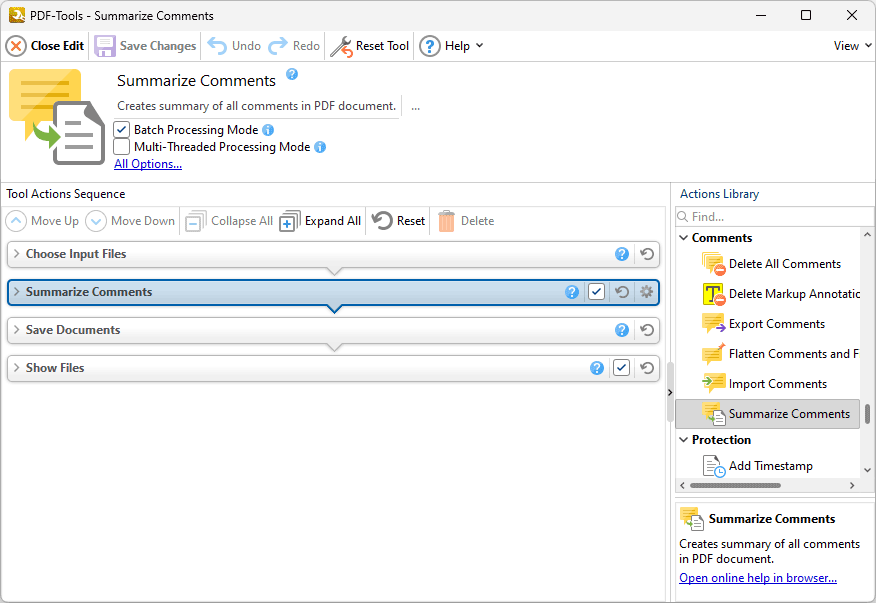876x603 pixels.
Task: Click the Actions Library vertical scrollbar thumb
Action: 867,414
